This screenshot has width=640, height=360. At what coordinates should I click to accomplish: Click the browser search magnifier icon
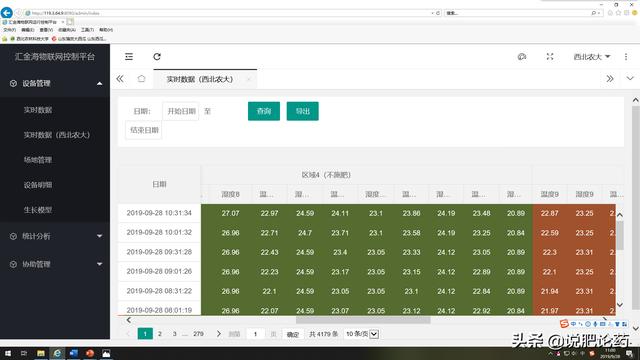[x=594, y=13]
